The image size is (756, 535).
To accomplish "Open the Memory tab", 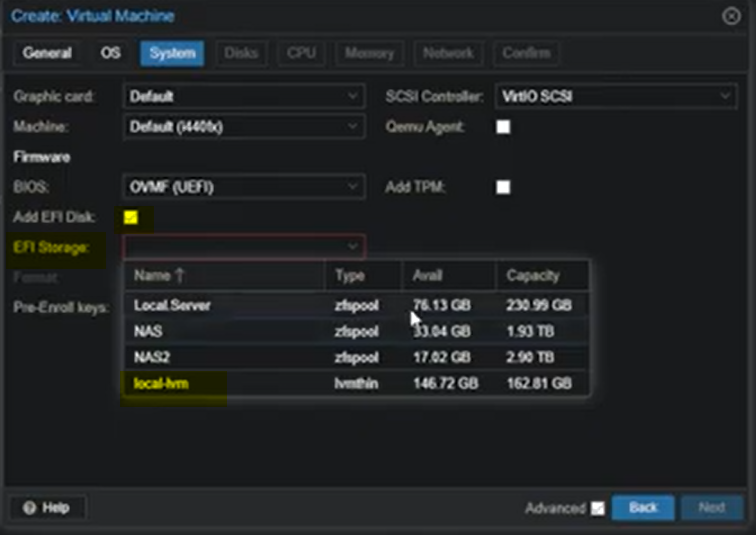I will coord(369,53).
